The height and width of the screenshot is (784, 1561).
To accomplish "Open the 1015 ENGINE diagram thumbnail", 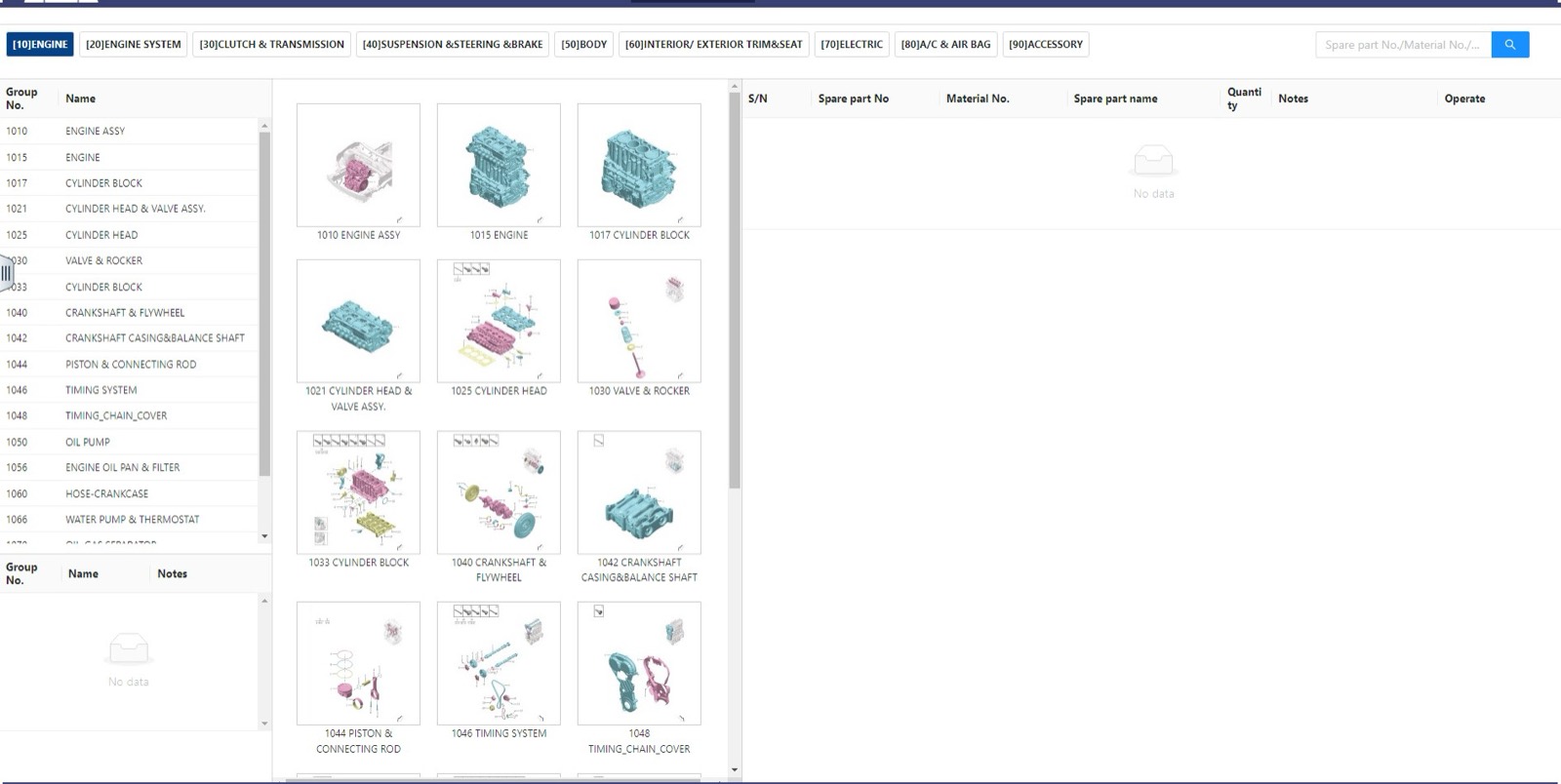I will (x=499, y=165).
